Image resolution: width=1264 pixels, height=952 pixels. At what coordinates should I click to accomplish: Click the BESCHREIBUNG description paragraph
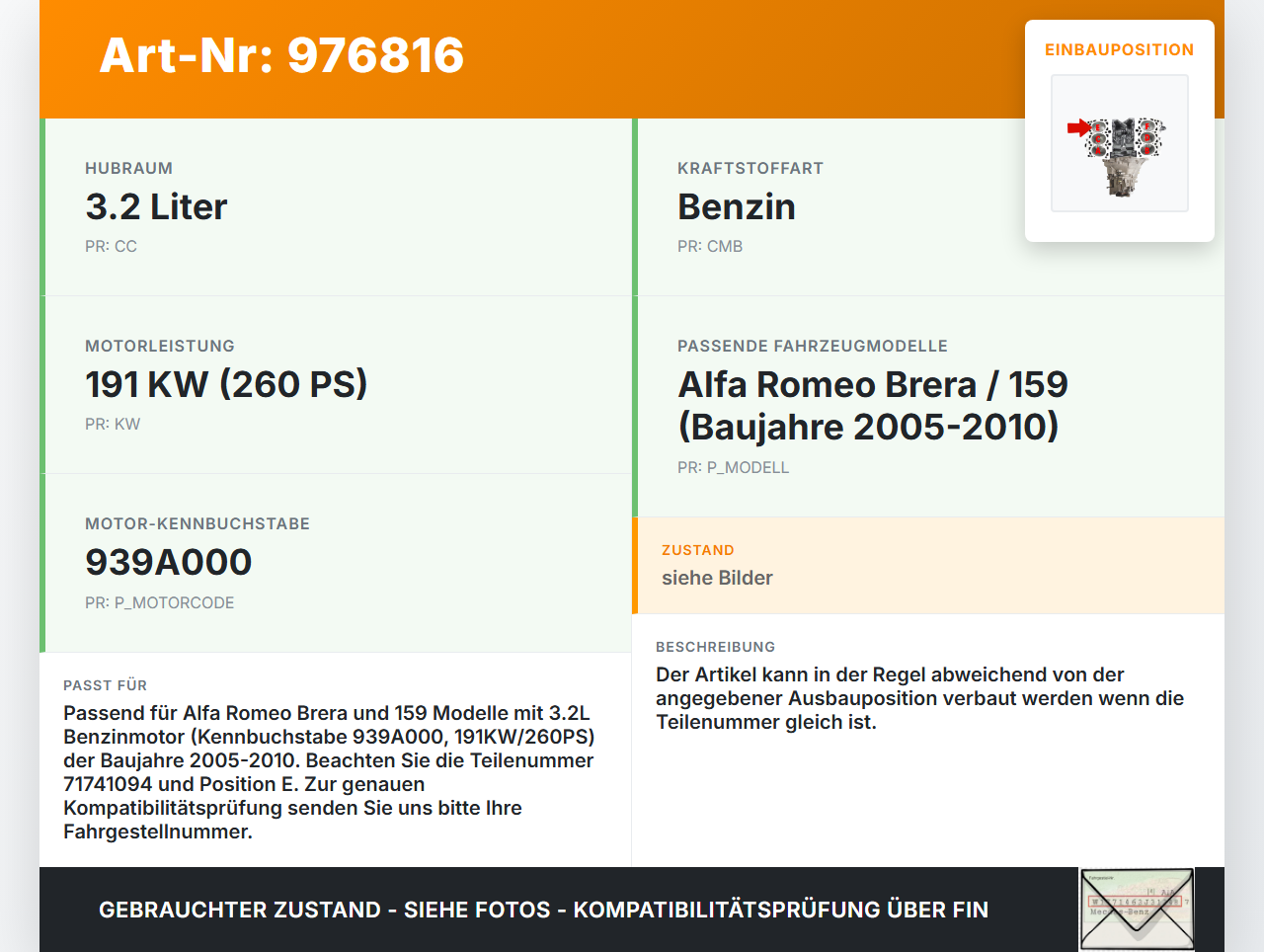(919, 698)
